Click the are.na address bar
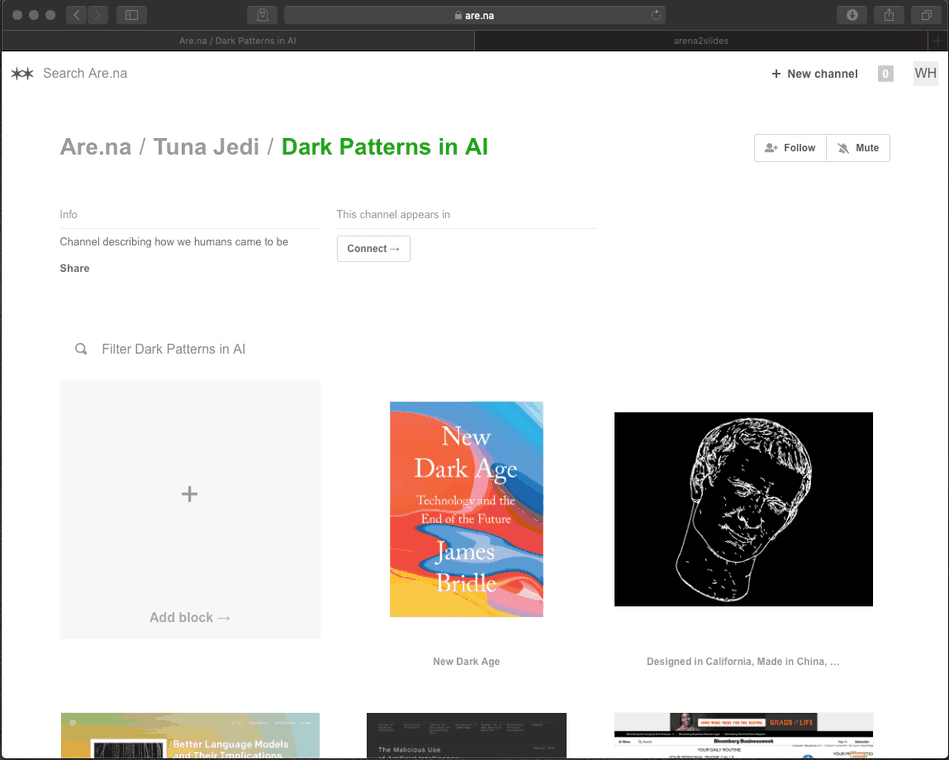949x760 pixels. pyautogui.click(x=474, y=15)
